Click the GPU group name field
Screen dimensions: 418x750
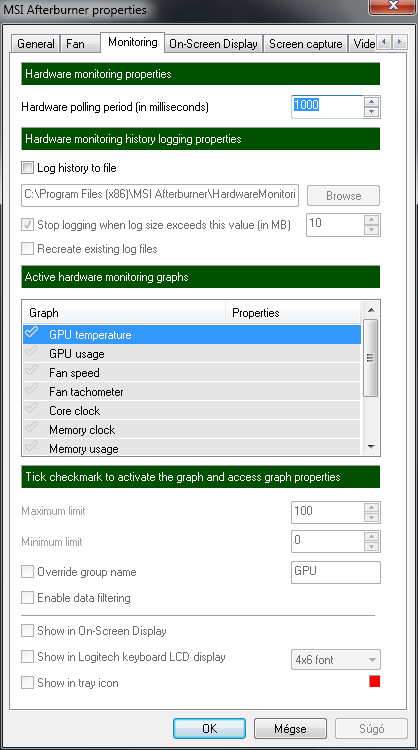[x=336, y=572]
